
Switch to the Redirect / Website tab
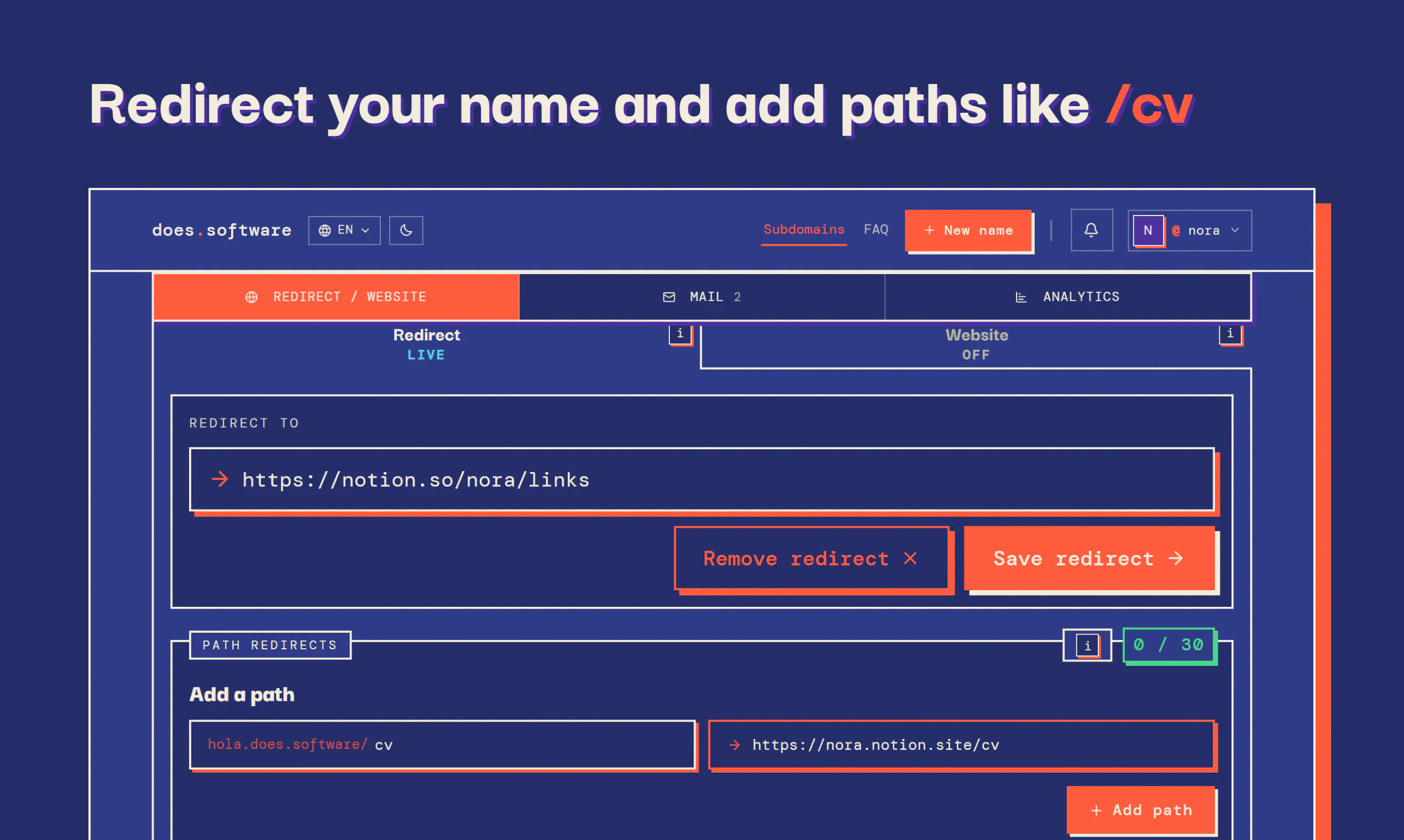coord(336,297)
